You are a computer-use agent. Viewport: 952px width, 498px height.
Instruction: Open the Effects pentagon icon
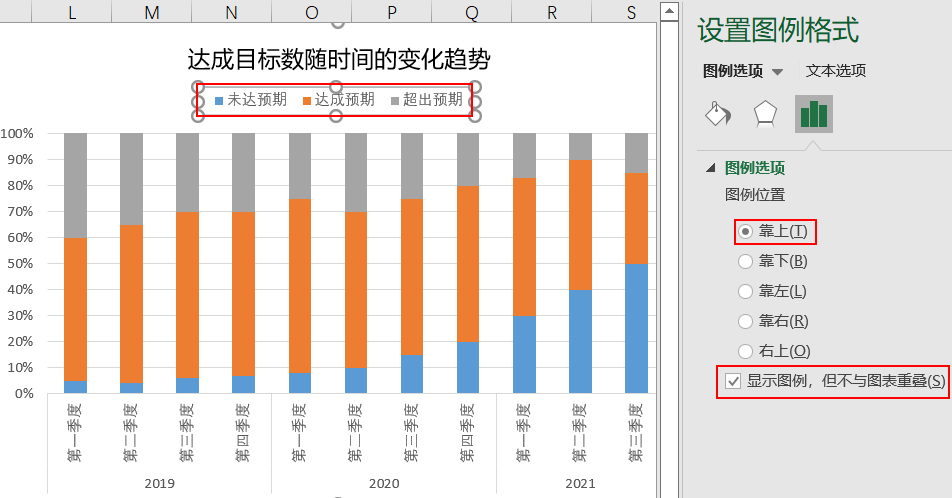click(765, 114)
